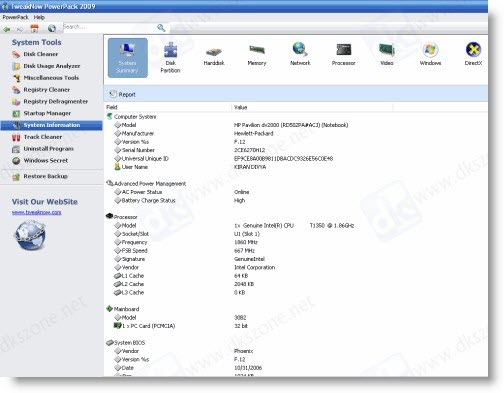Click the Disk Usage Analyzer sidebar icon
This screenshot has width=504, height=393.
point(16,66)
